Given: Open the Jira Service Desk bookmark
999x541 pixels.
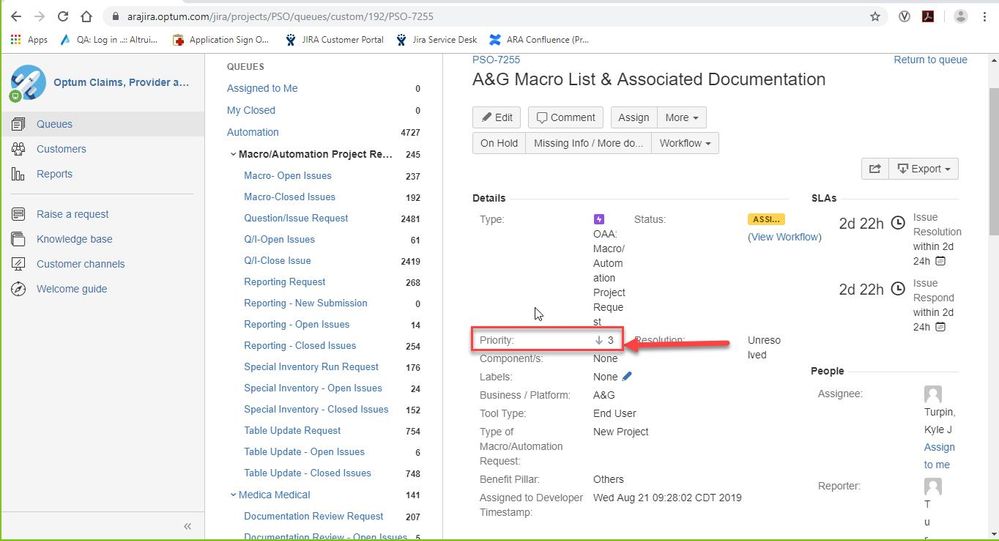Looking at the screenshot, I should tap(436, 40).
